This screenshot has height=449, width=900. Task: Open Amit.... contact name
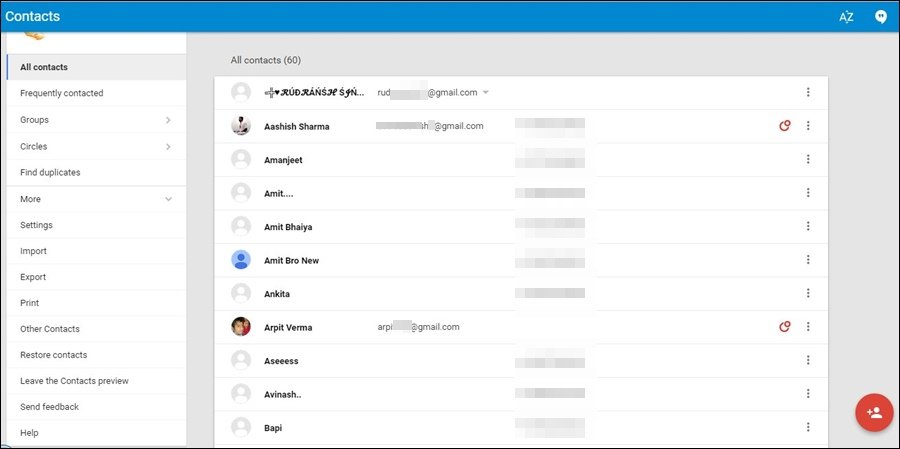[x=279, y=193]
